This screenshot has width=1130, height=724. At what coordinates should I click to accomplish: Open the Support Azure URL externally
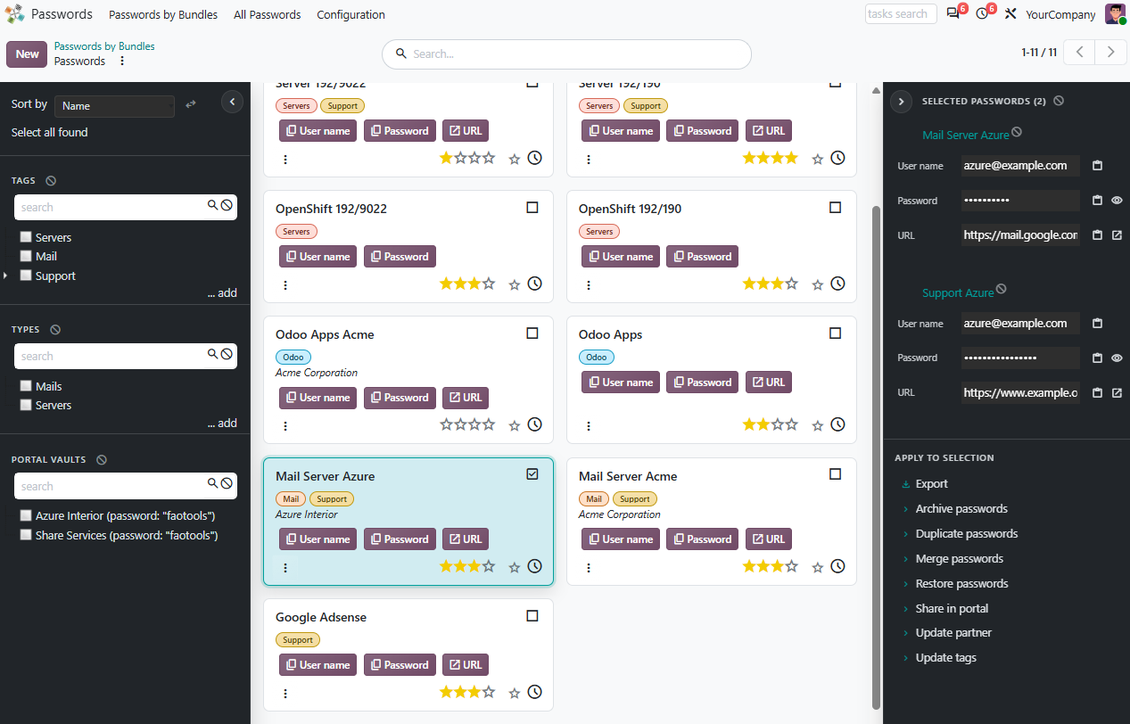[x=1117, y=393]
